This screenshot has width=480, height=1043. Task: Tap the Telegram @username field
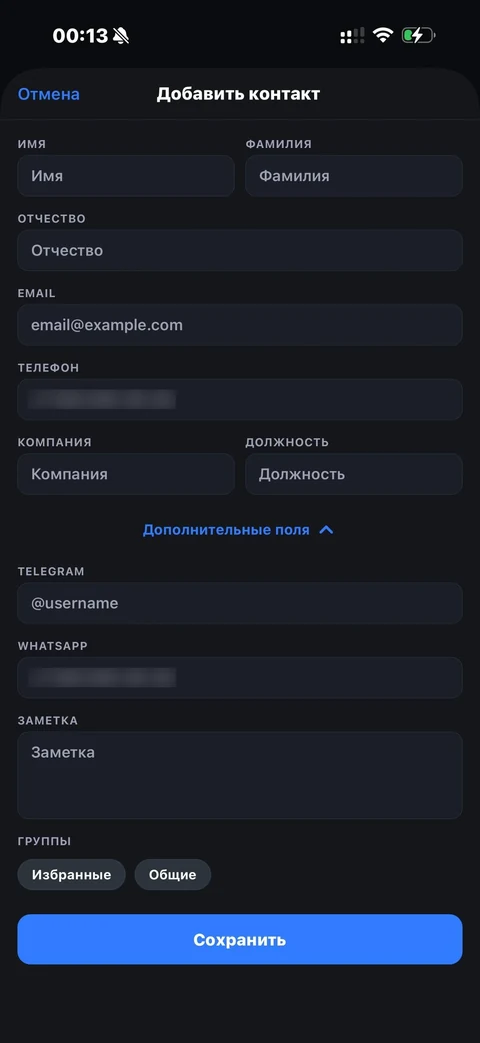pyautogui.click(x=240, y=603)
